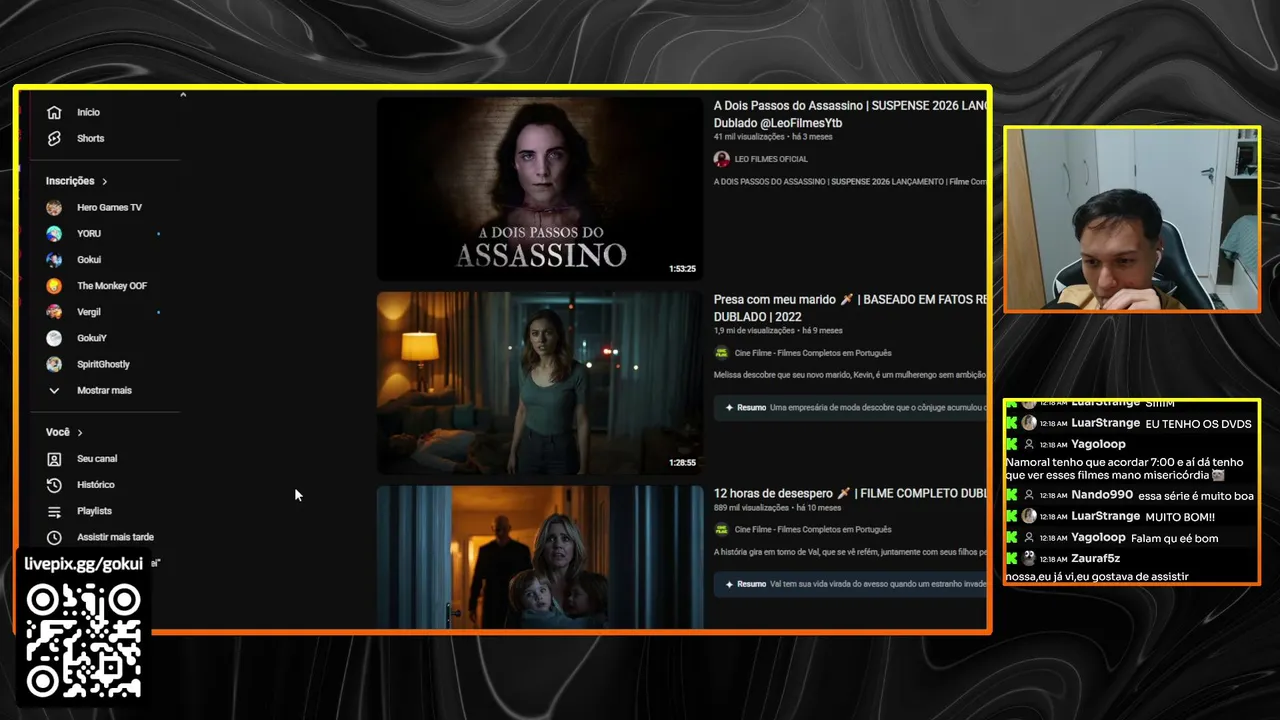Viewport: 1280px width, 720px height.
Task: Click the 1:53:25 duration badge
Action: coord(682,269)
